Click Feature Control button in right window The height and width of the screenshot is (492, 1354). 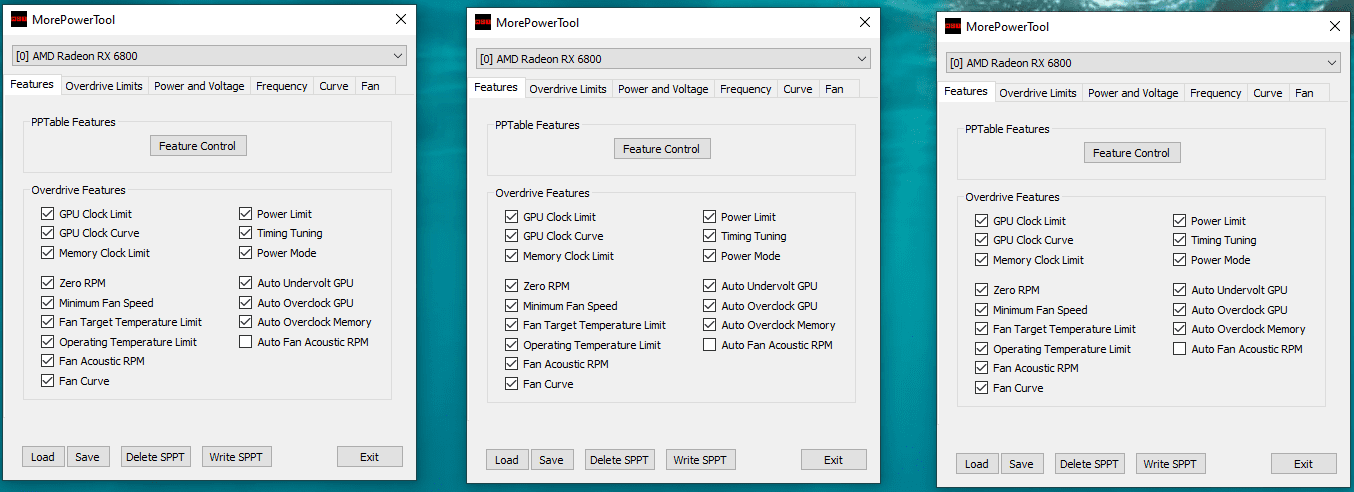coord(1132,153)
